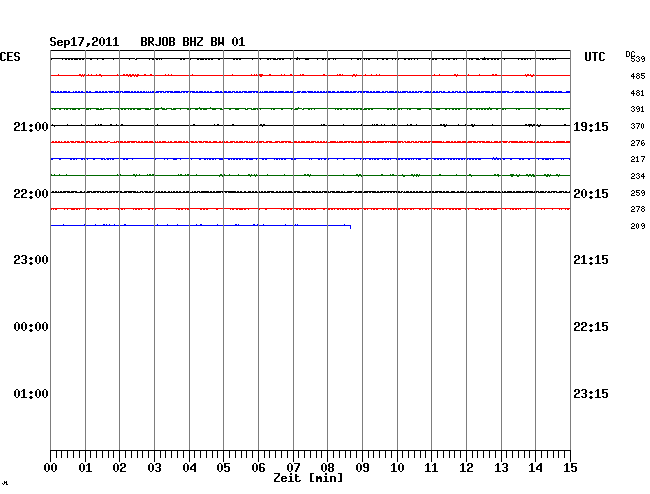Image resolution: width=650 pixels, height=494 pixels.
Task: Click the DC value 209
Action: point(638,226)
